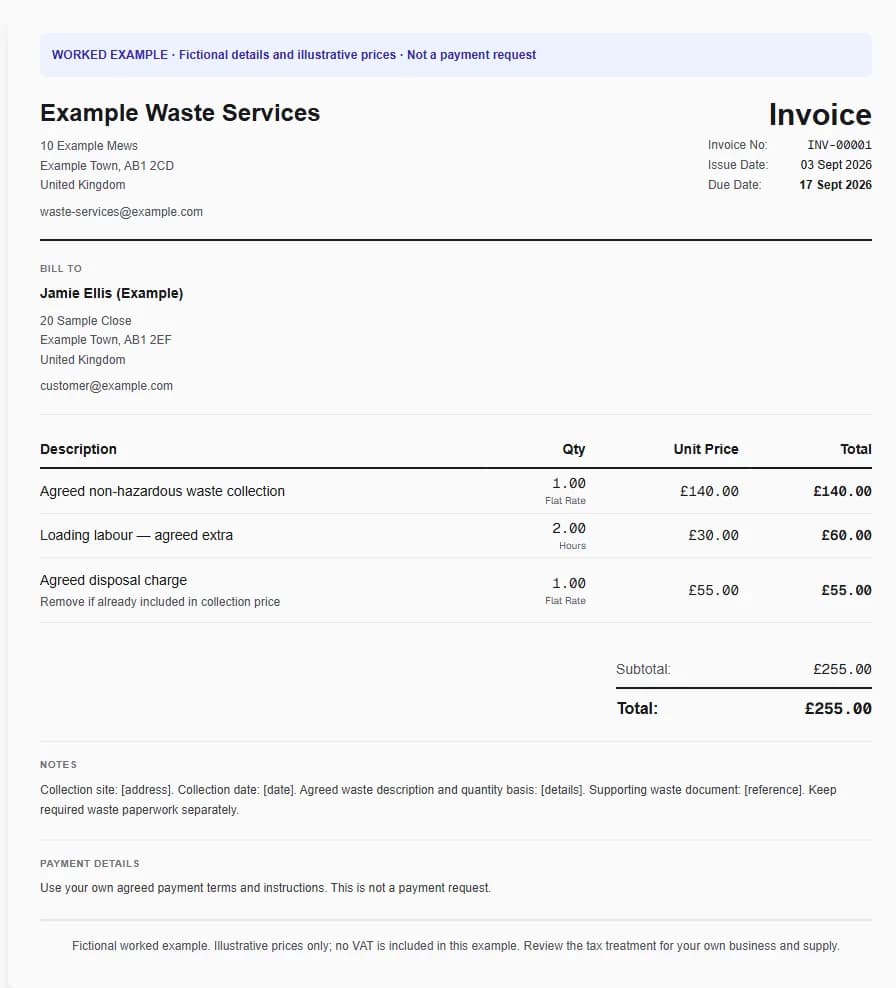Viewport: 896px width, 988px height.
Task: Click the 'Example Town, AB1 2CD' line
Action: coord(107,166)
